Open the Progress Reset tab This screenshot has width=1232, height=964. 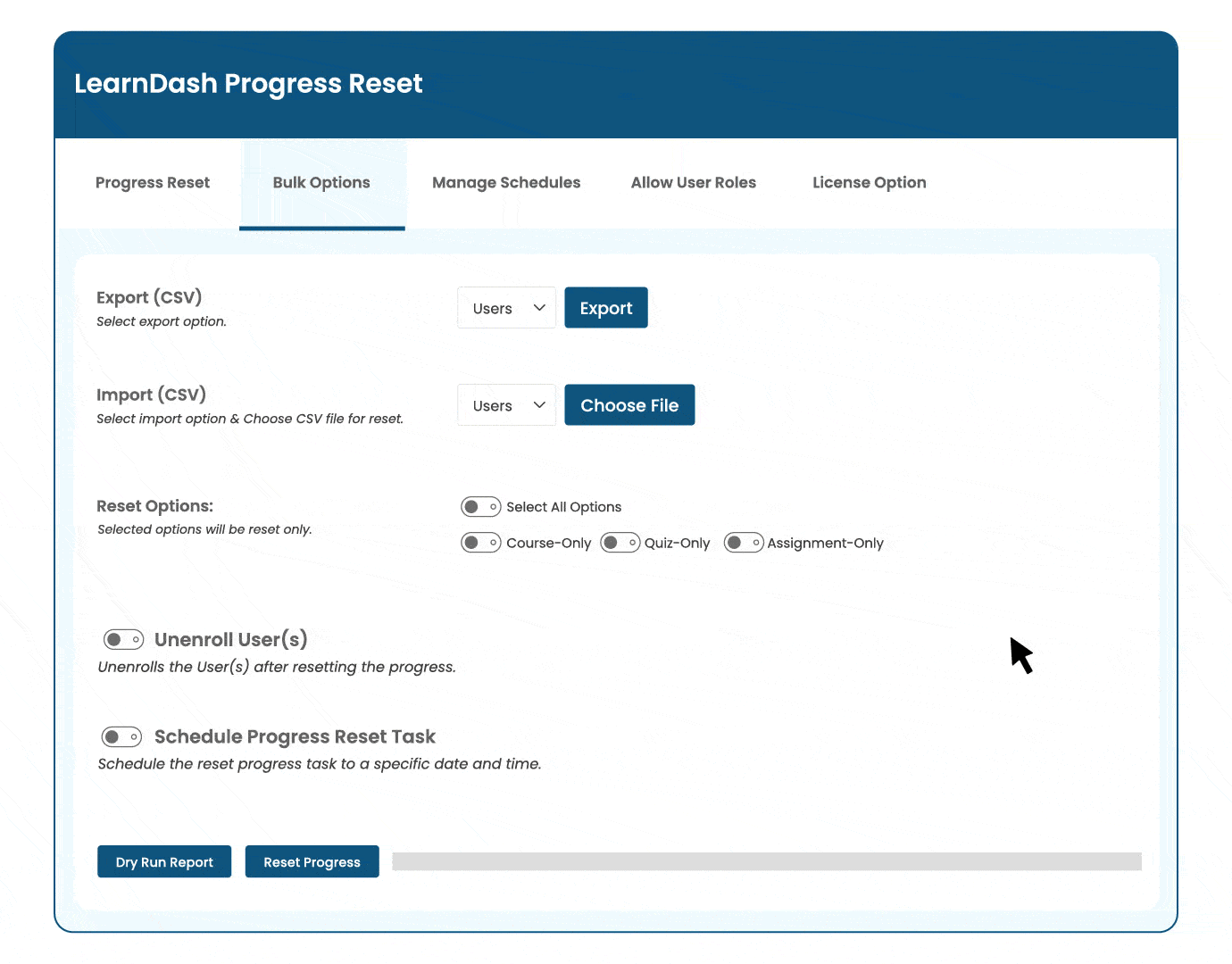pos(153,183)
